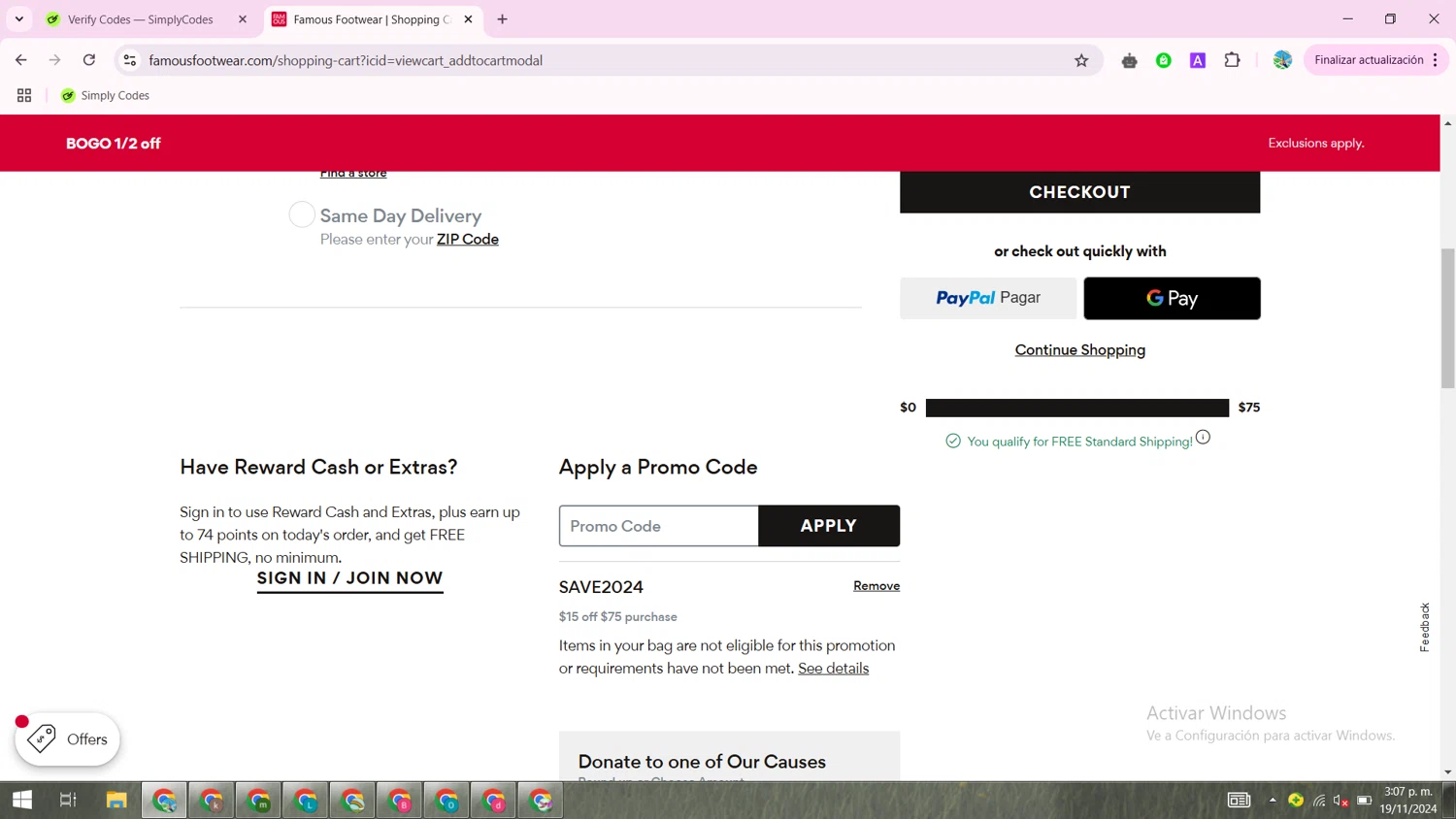This screenshot has height=819, width=1456.
Task: Open the green SimplyCodes extension icon
Action: [x=1163, y=60]
